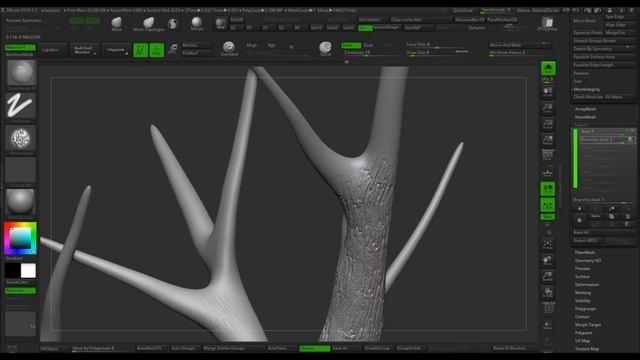Click Check Mesh Int button
This screenshot has width=640, height=360.
588,97
